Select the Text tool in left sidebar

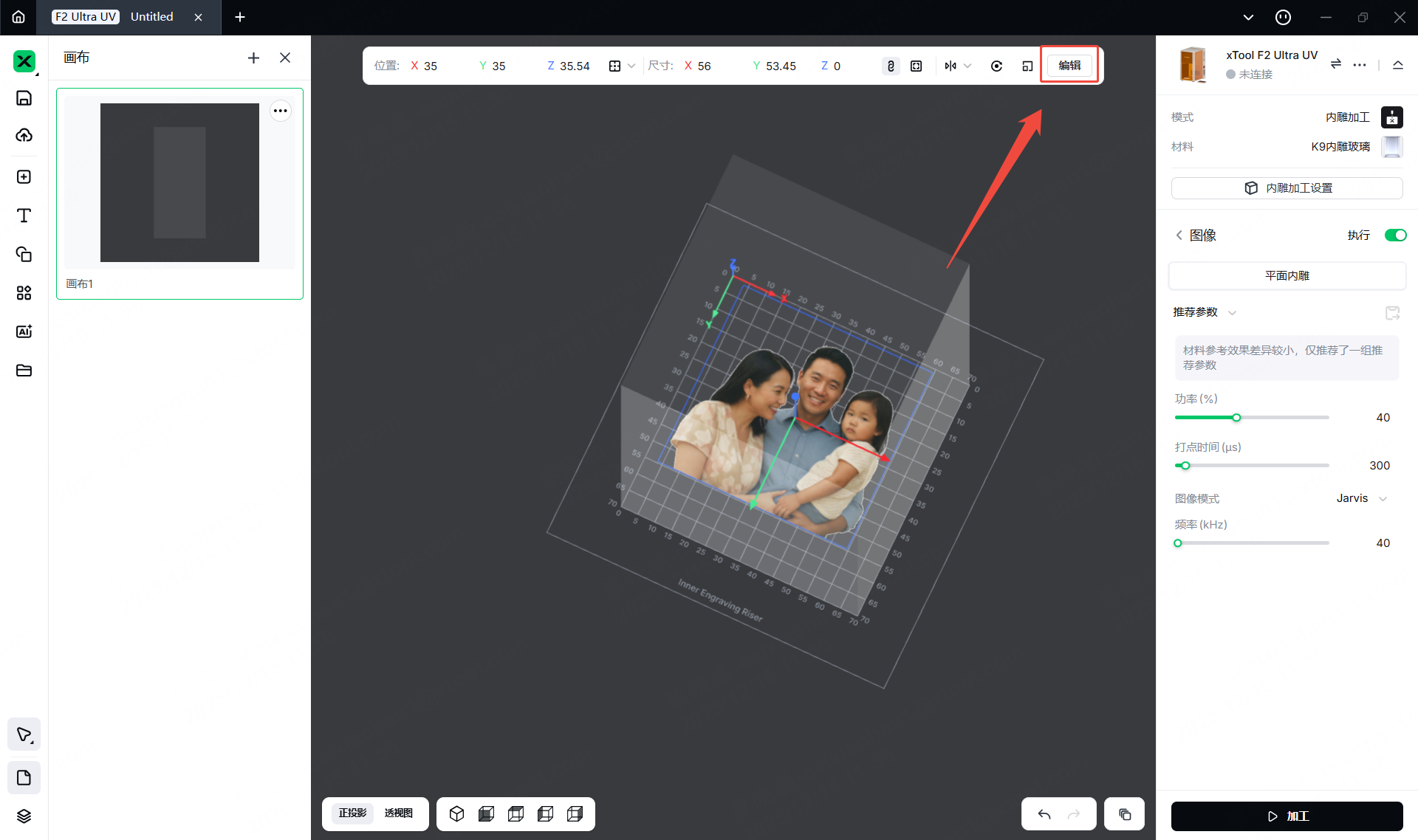click(x=24, y=216)
